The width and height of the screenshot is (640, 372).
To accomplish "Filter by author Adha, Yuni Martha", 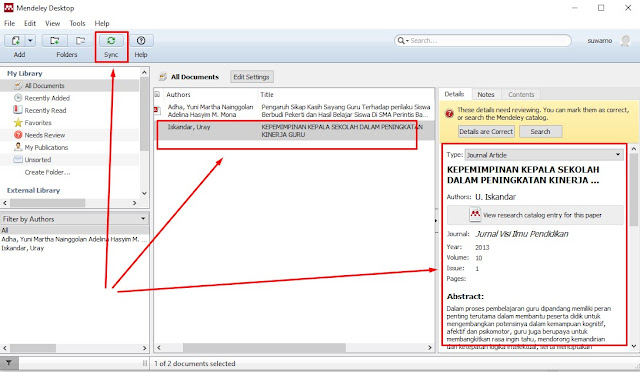I will point(74,239).
